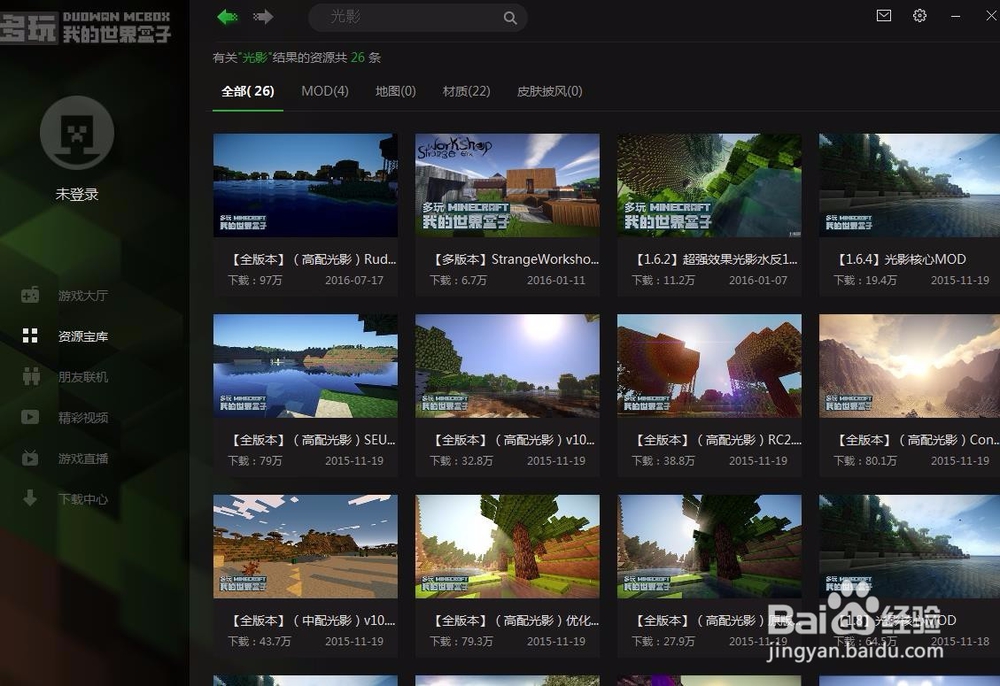The width and height of the screenshot is (1000, 686).
Task: Open the SEU... shader thumbnail
Action: click(305, 366)
